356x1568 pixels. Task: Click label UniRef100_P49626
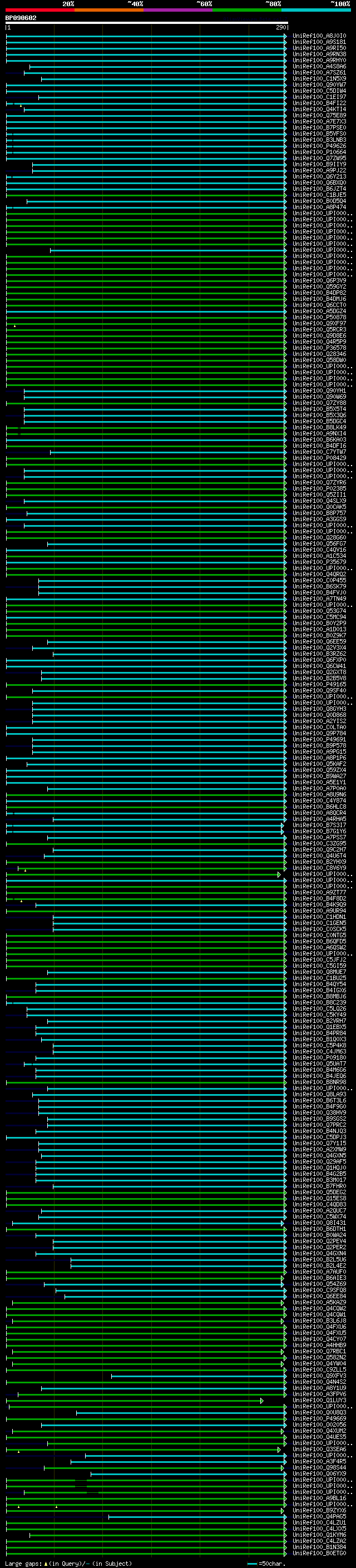click(319, 146)
